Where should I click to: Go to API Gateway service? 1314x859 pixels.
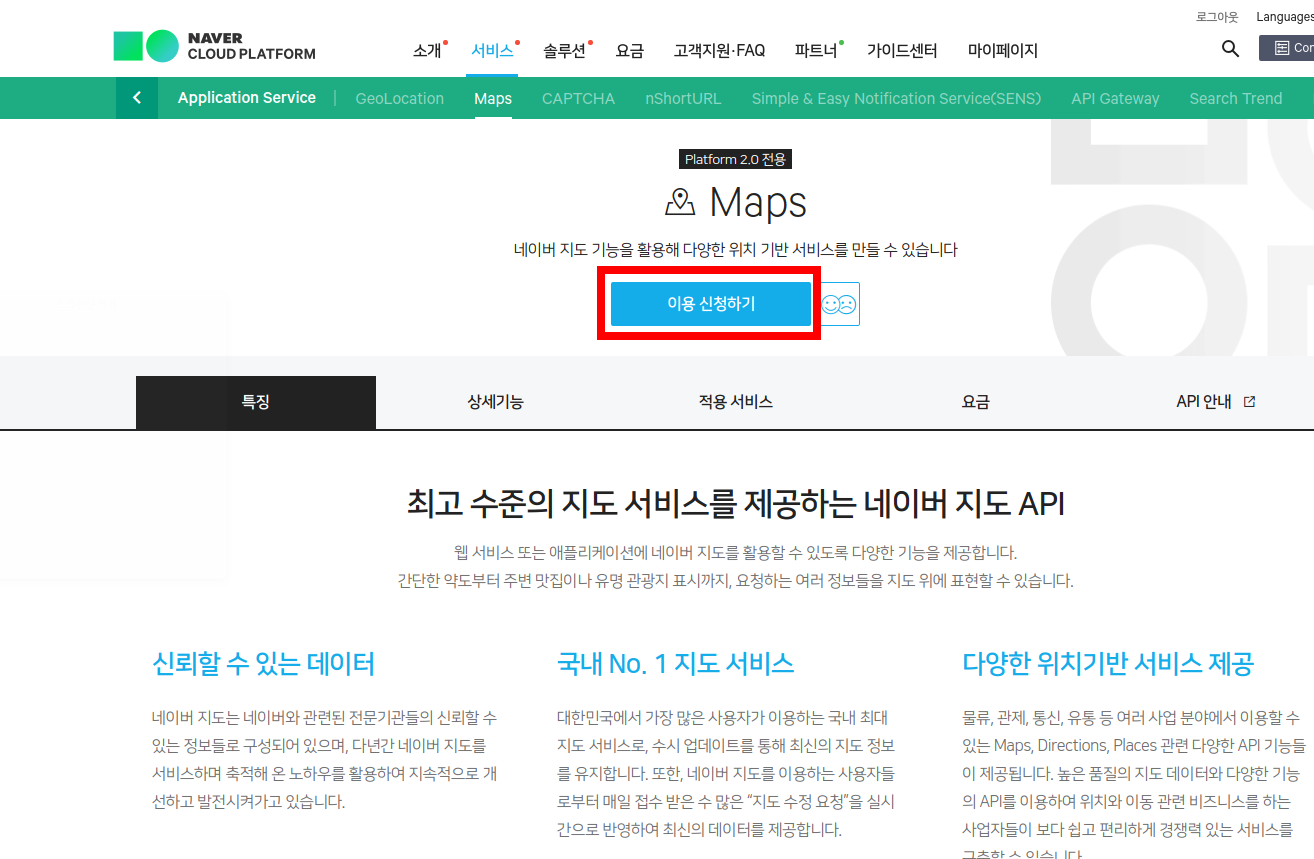(x=1115, y=98)
